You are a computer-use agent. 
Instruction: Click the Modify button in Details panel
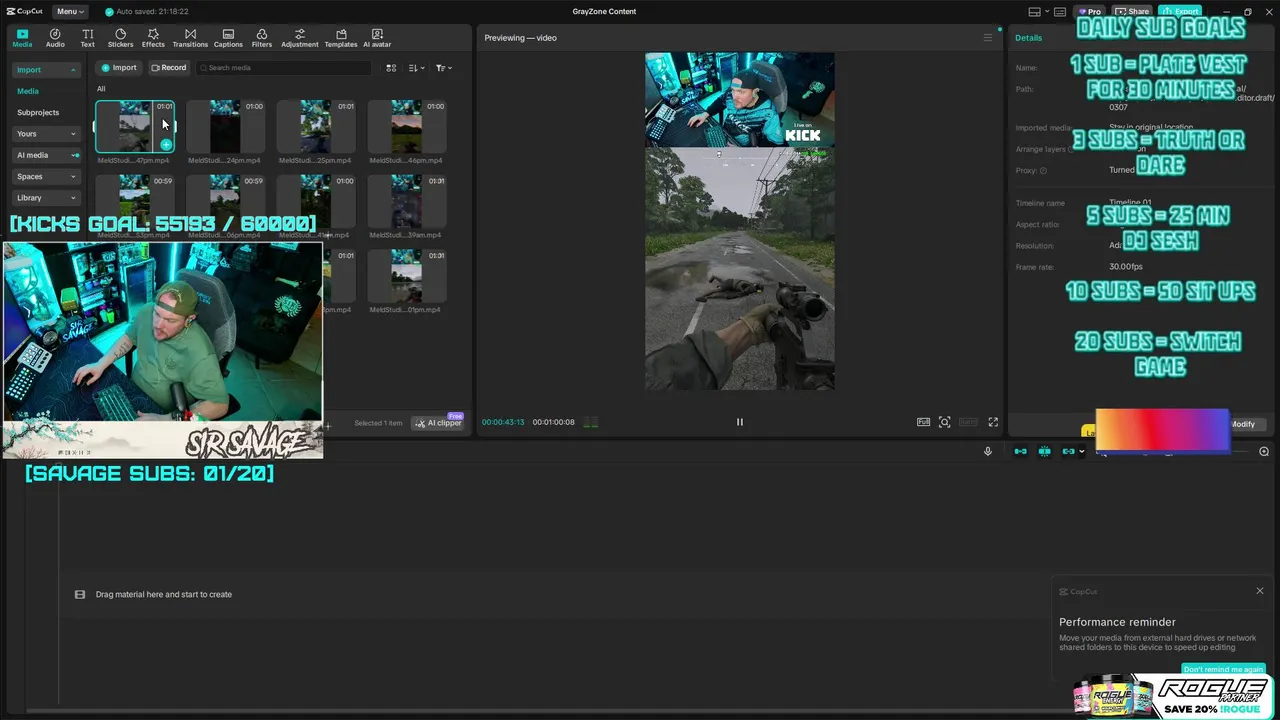[x=1243, y=424]
